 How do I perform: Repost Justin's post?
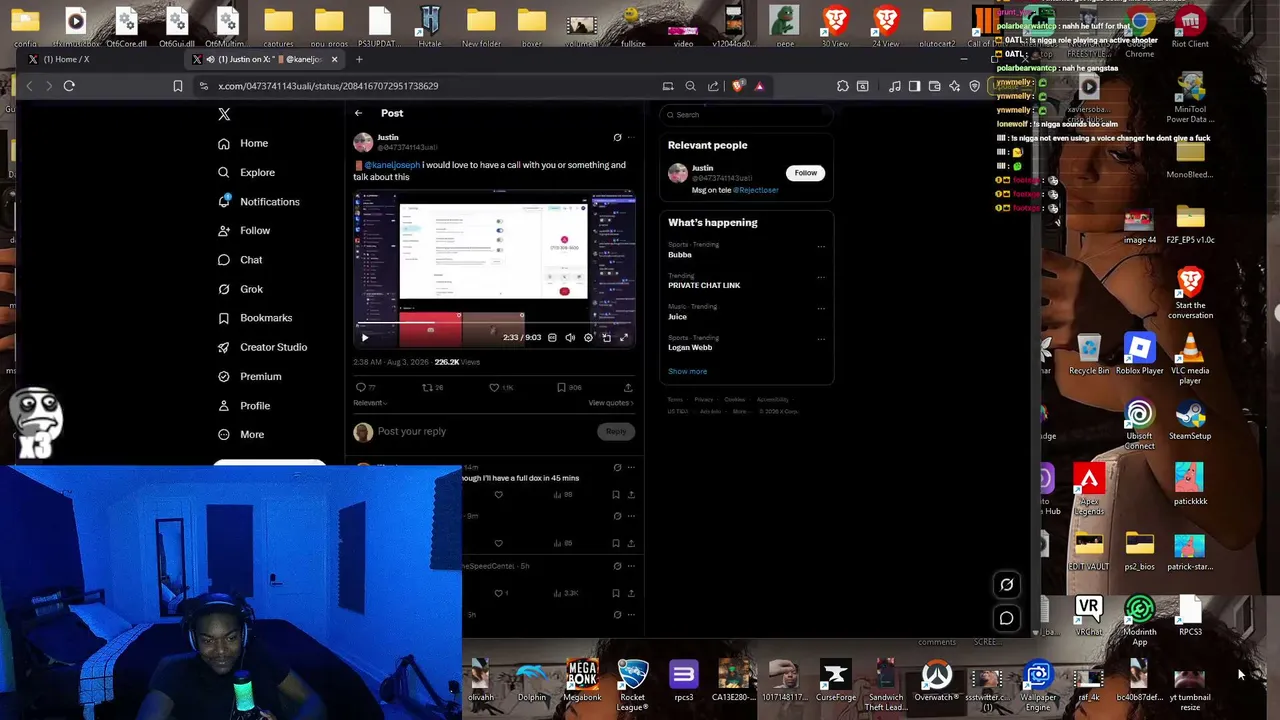(x=427, y=387)
